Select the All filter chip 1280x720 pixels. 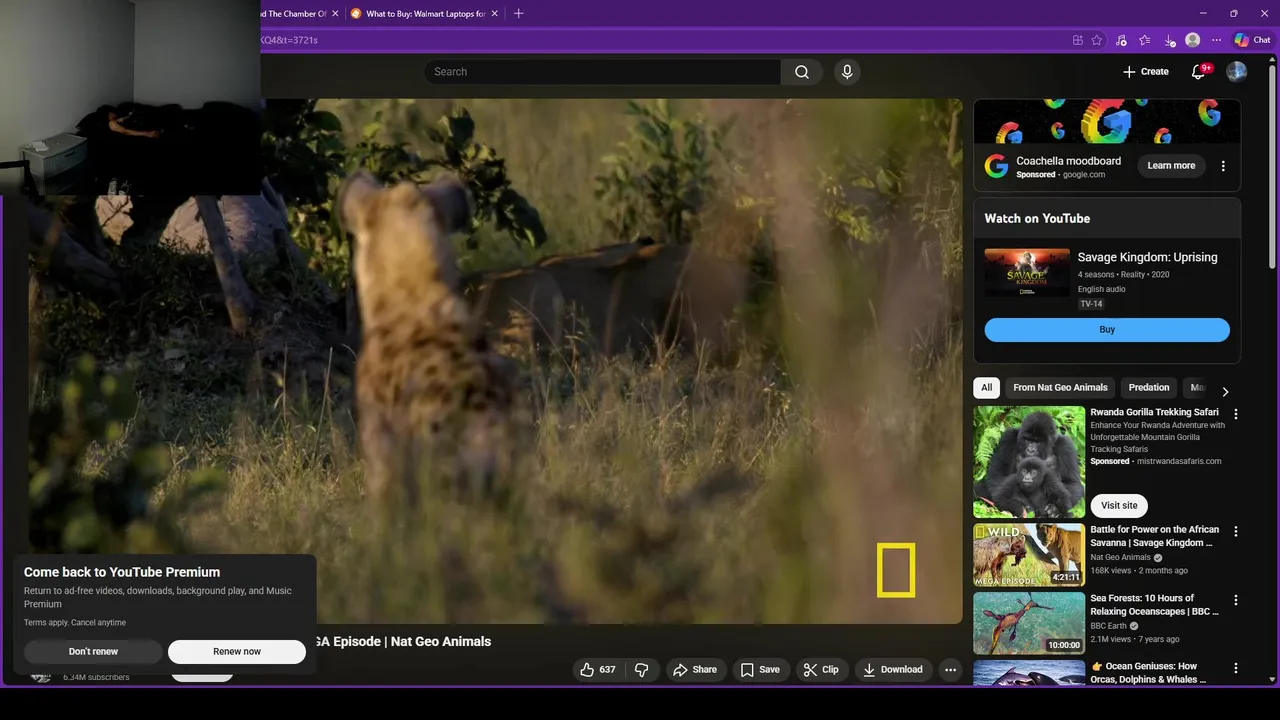click(987, 388)
